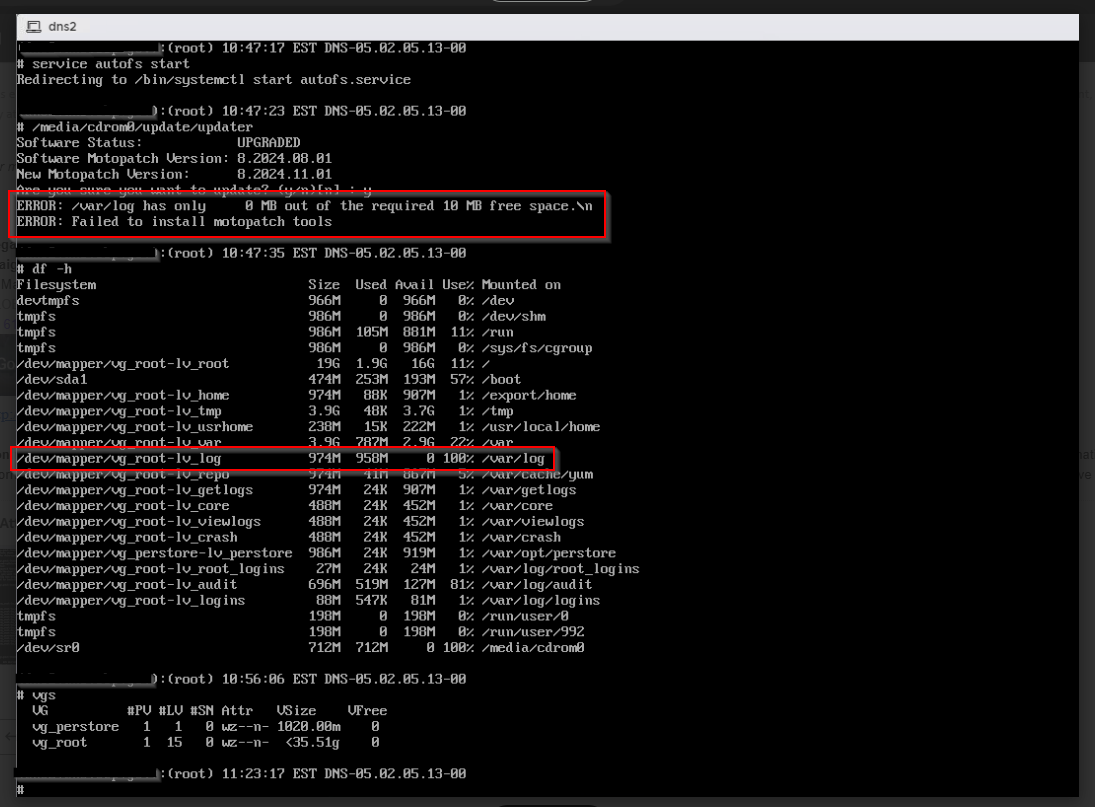Click the vg_perstore volume group row
1095x807 pixels.
(206, 727)
